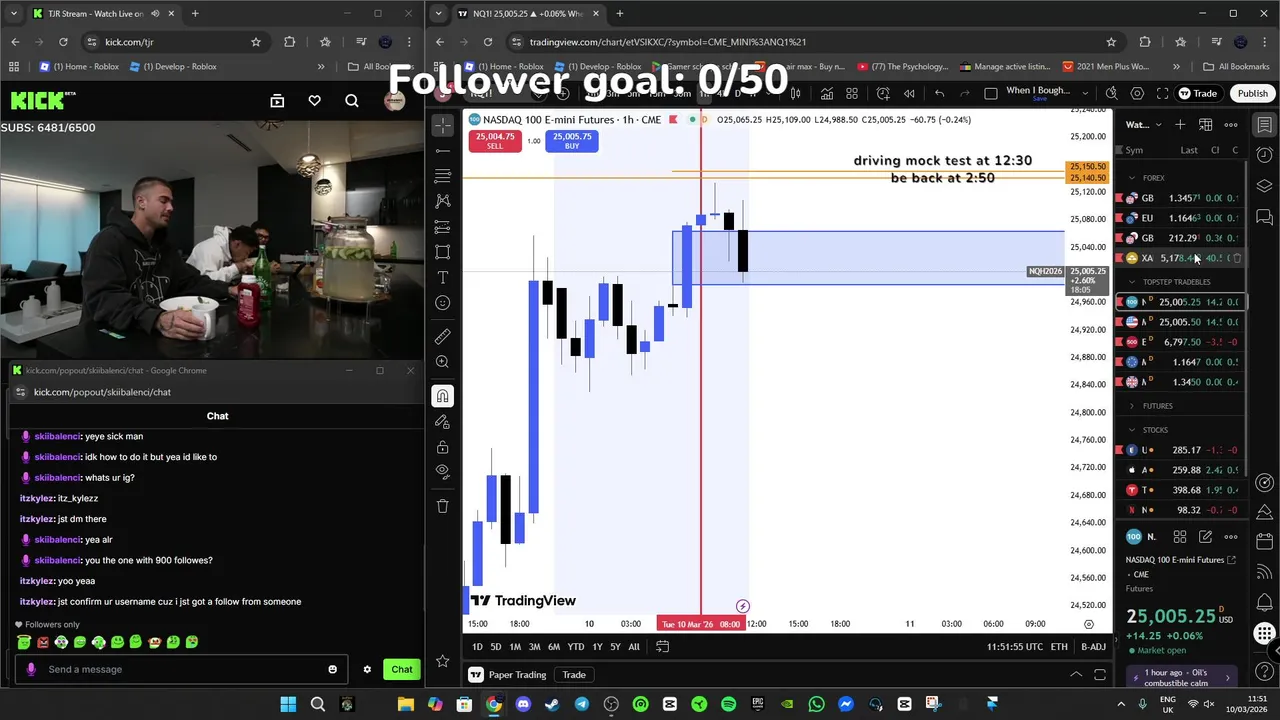Select the 6M time range
The width and height of the screenshot is (1280, 720).
pyautogui.click(x=553, y=647)
